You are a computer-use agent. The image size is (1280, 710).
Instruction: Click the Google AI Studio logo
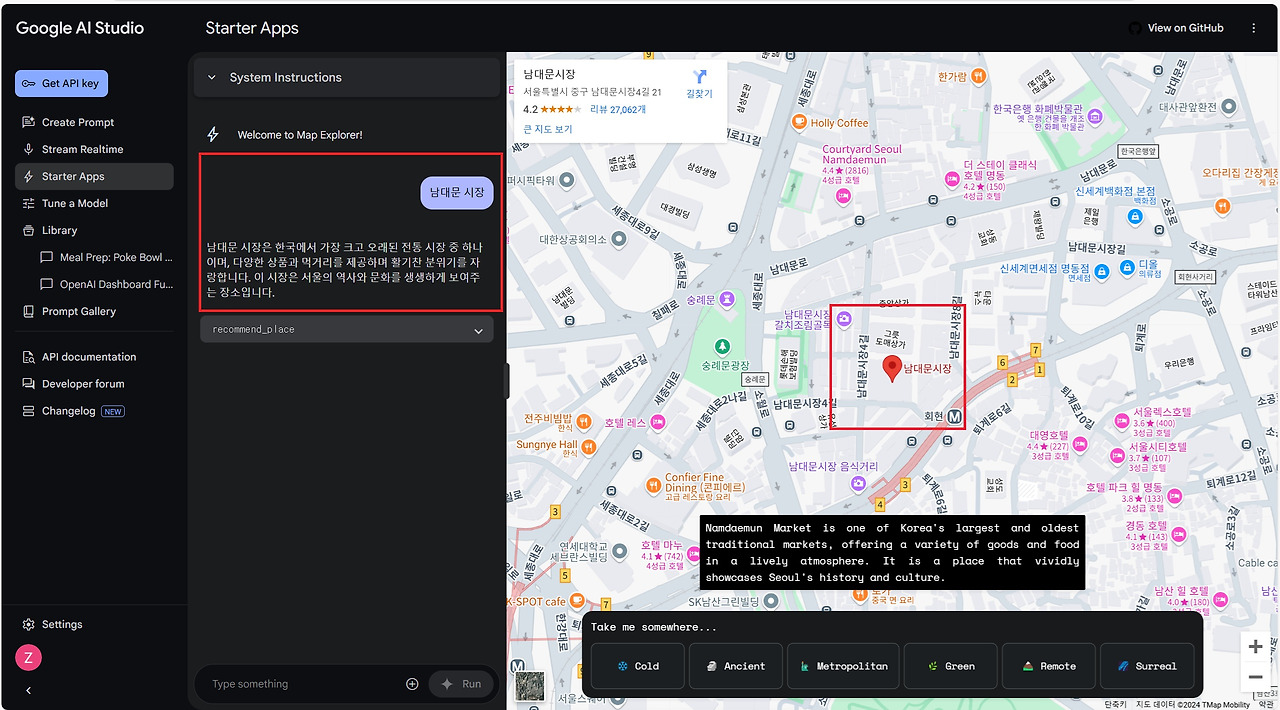coord(80,28)
